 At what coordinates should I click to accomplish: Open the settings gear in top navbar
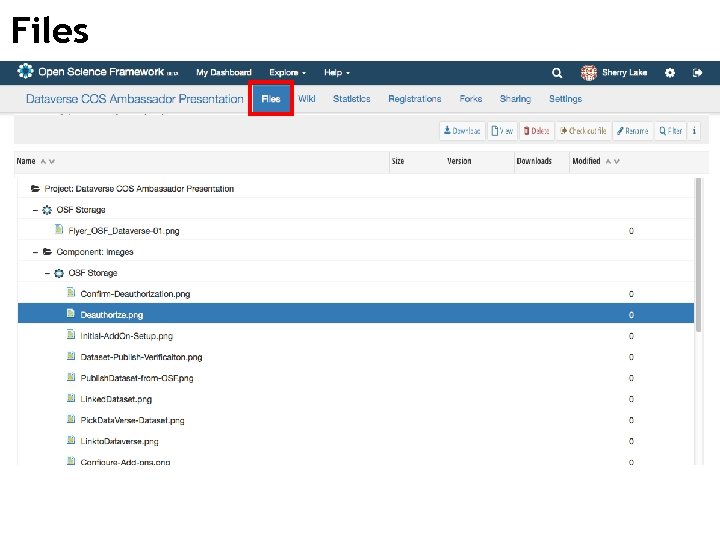coord(670,73)
